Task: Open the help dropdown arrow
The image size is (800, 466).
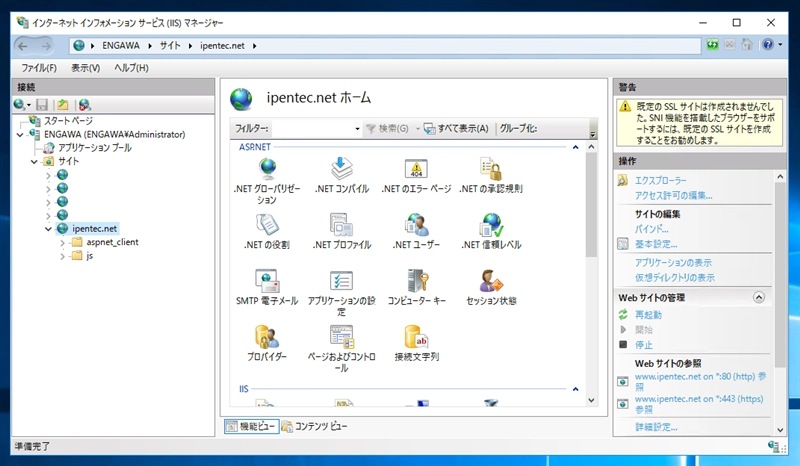Action: coord(780,45)
